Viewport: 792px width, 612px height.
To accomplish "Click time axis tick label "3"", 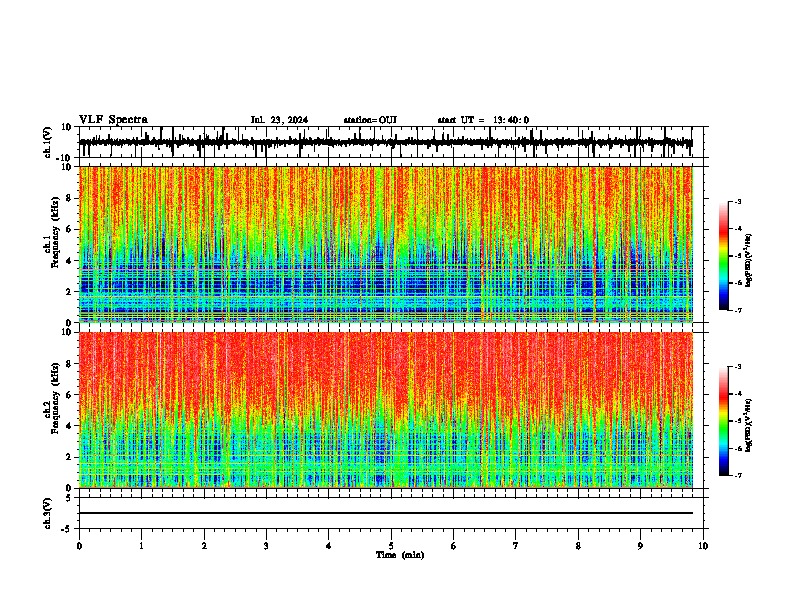I will (x=266, y=546).
